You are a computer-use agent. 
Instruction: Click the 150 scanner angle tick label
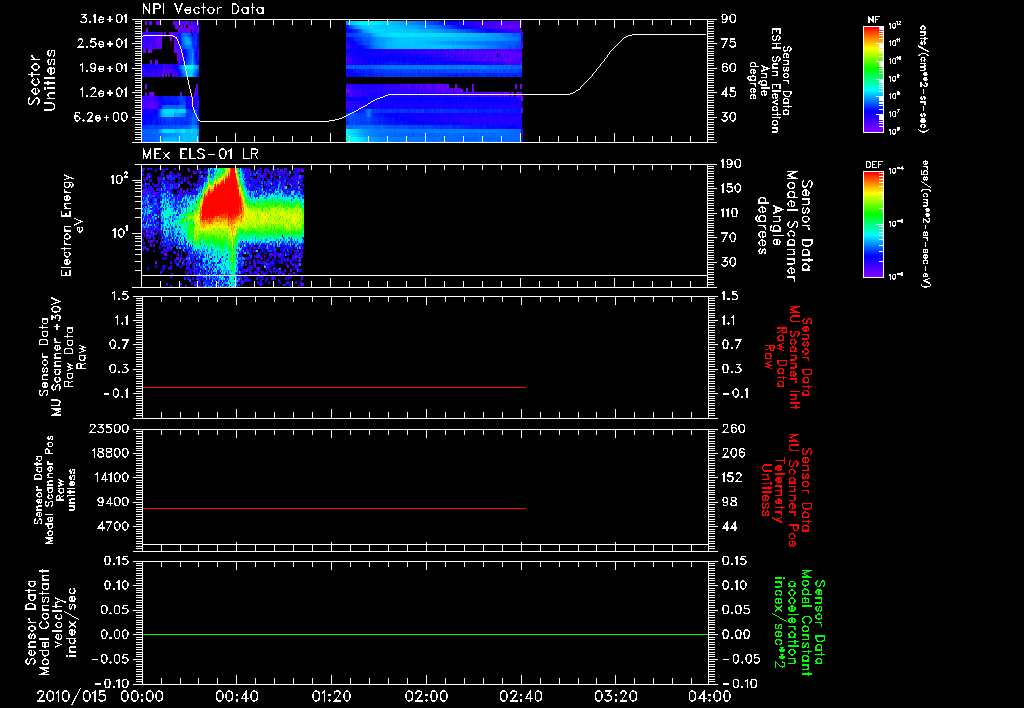click(x=732, y=188)
